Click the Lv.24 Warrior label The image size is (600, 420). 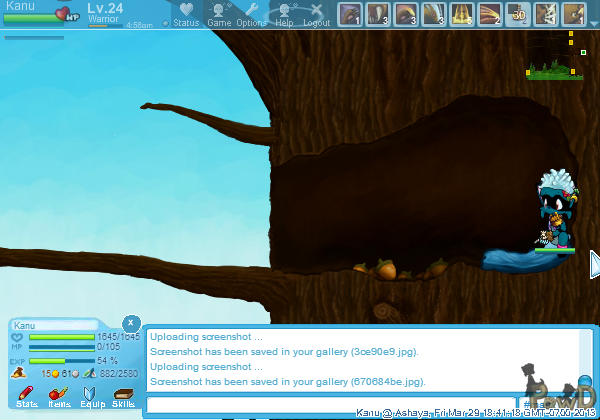click(105, 13)
